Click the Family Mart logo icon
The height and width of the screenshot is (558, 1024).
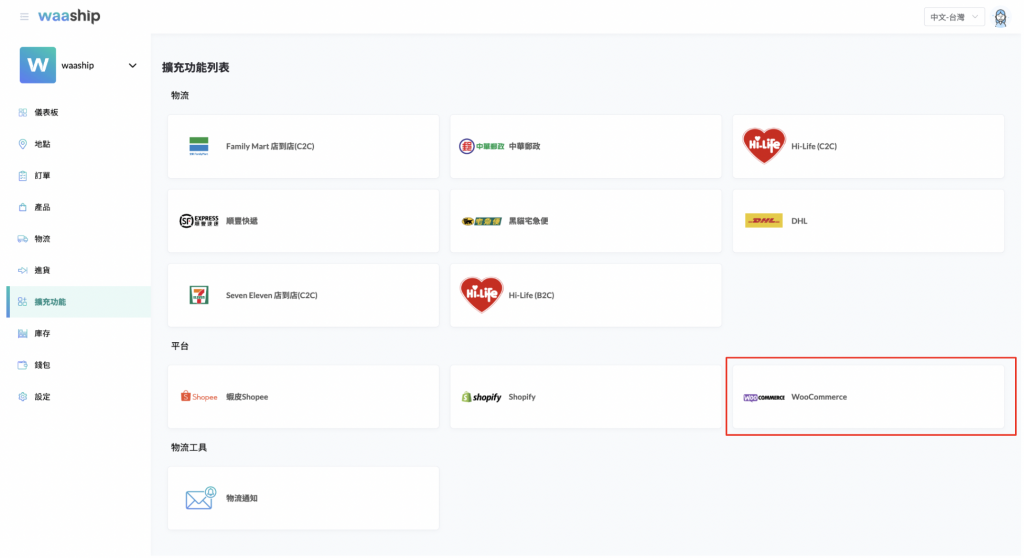click(x=199, y=146)
